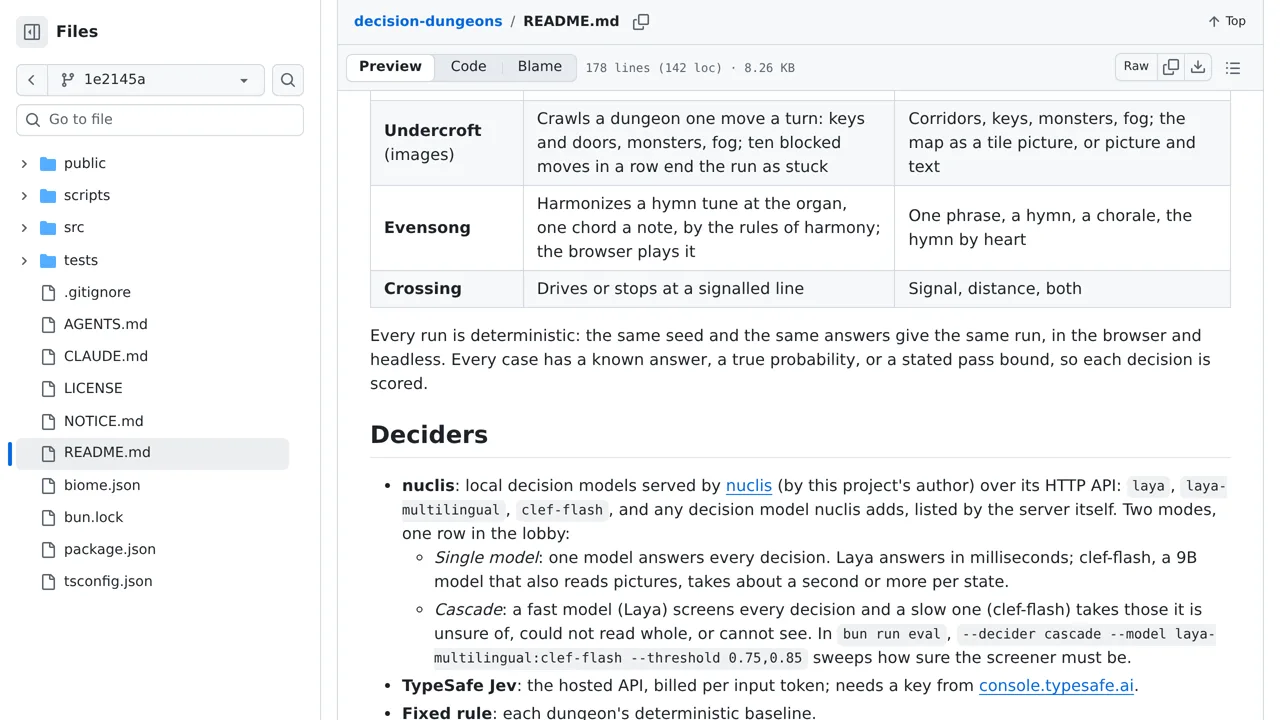
Task: Open the decision-dungeons repository link
Action: click(x=428, y=21)
